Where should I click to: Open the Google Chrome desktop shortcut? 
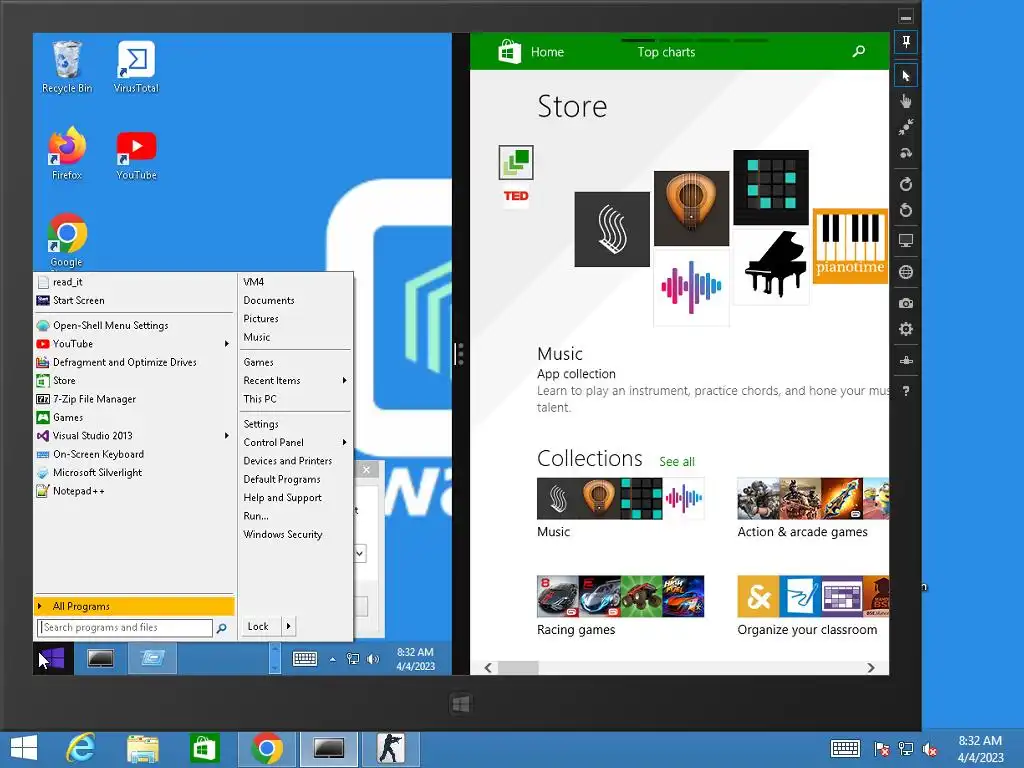[x=67, y=240]
